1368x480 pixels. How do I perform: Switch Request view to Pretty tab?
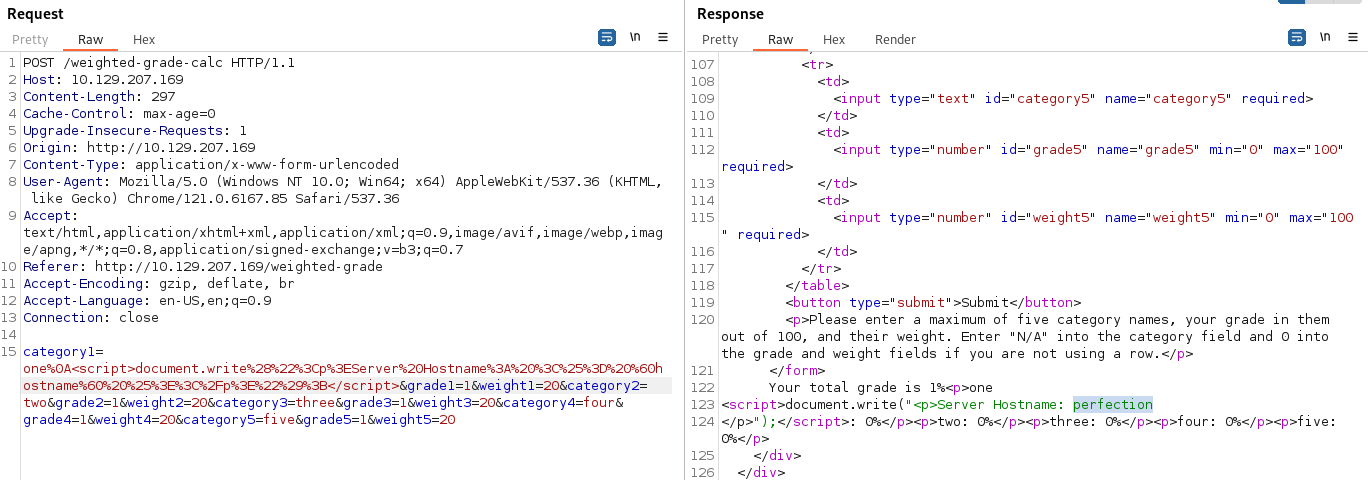coord(30,40)
